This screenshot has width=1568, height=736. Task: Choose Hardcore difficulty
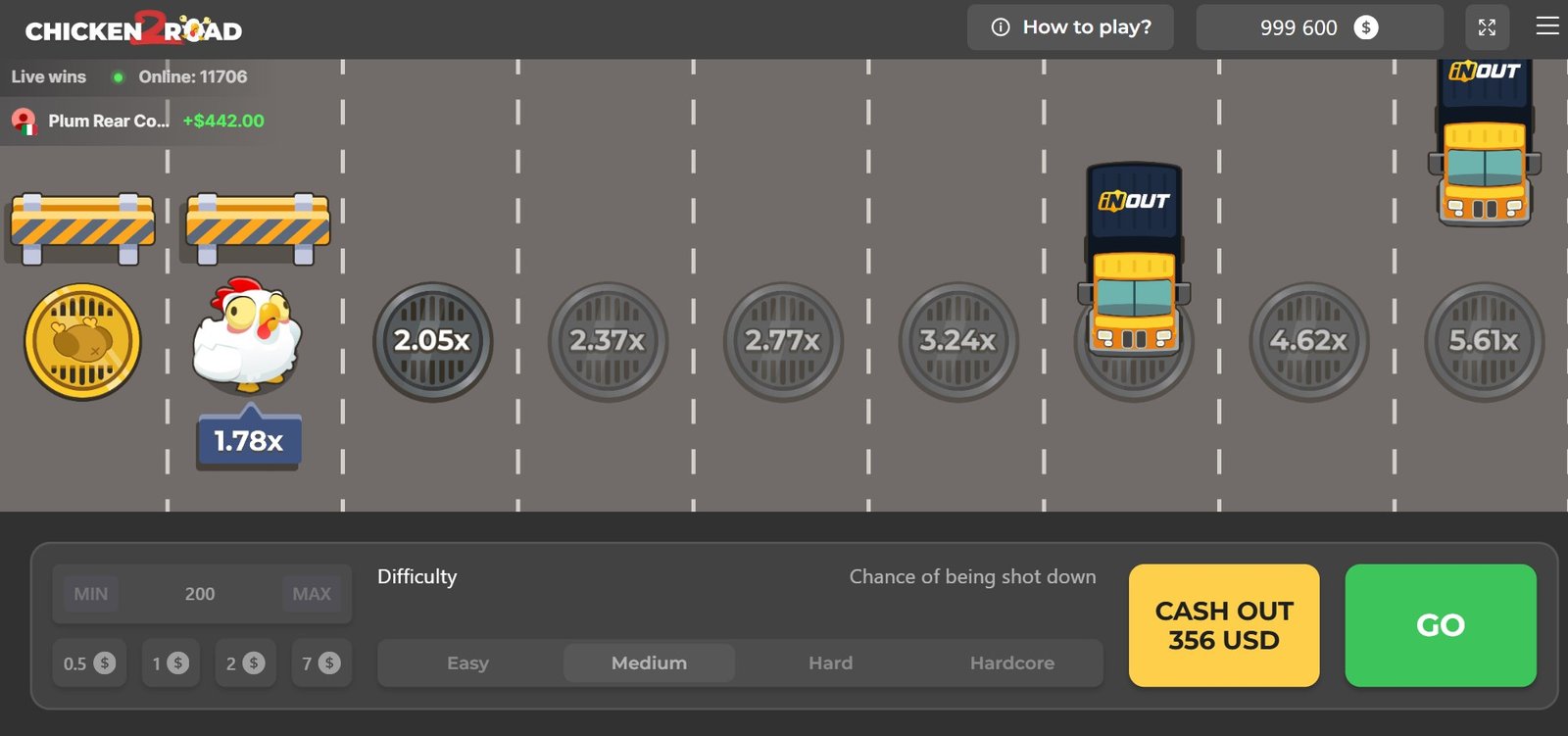tap(1011, 663)
